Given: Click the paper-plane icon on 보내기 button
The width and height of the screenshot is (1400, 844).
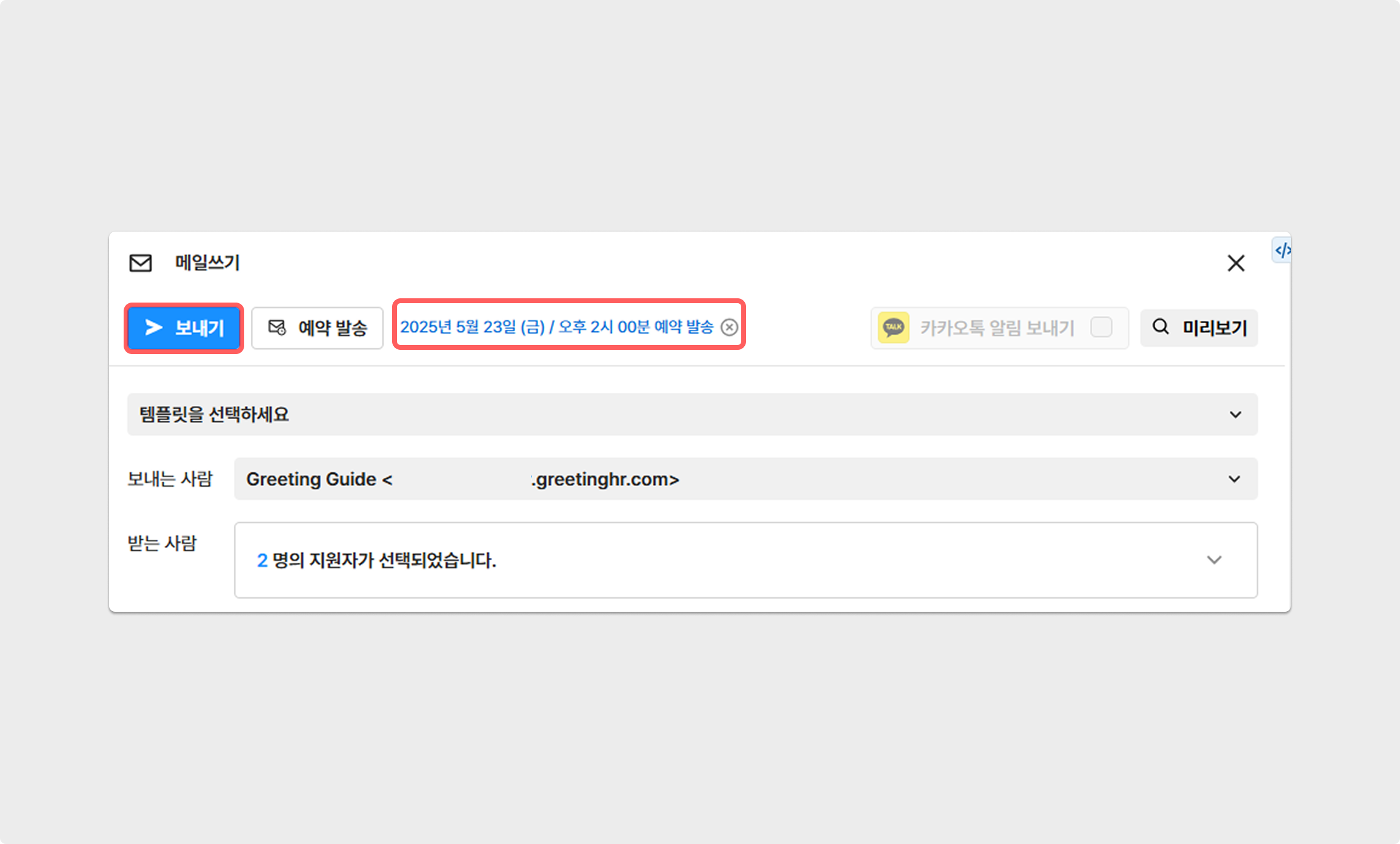Looking at the screenshot, I should (x=154, y=327).
